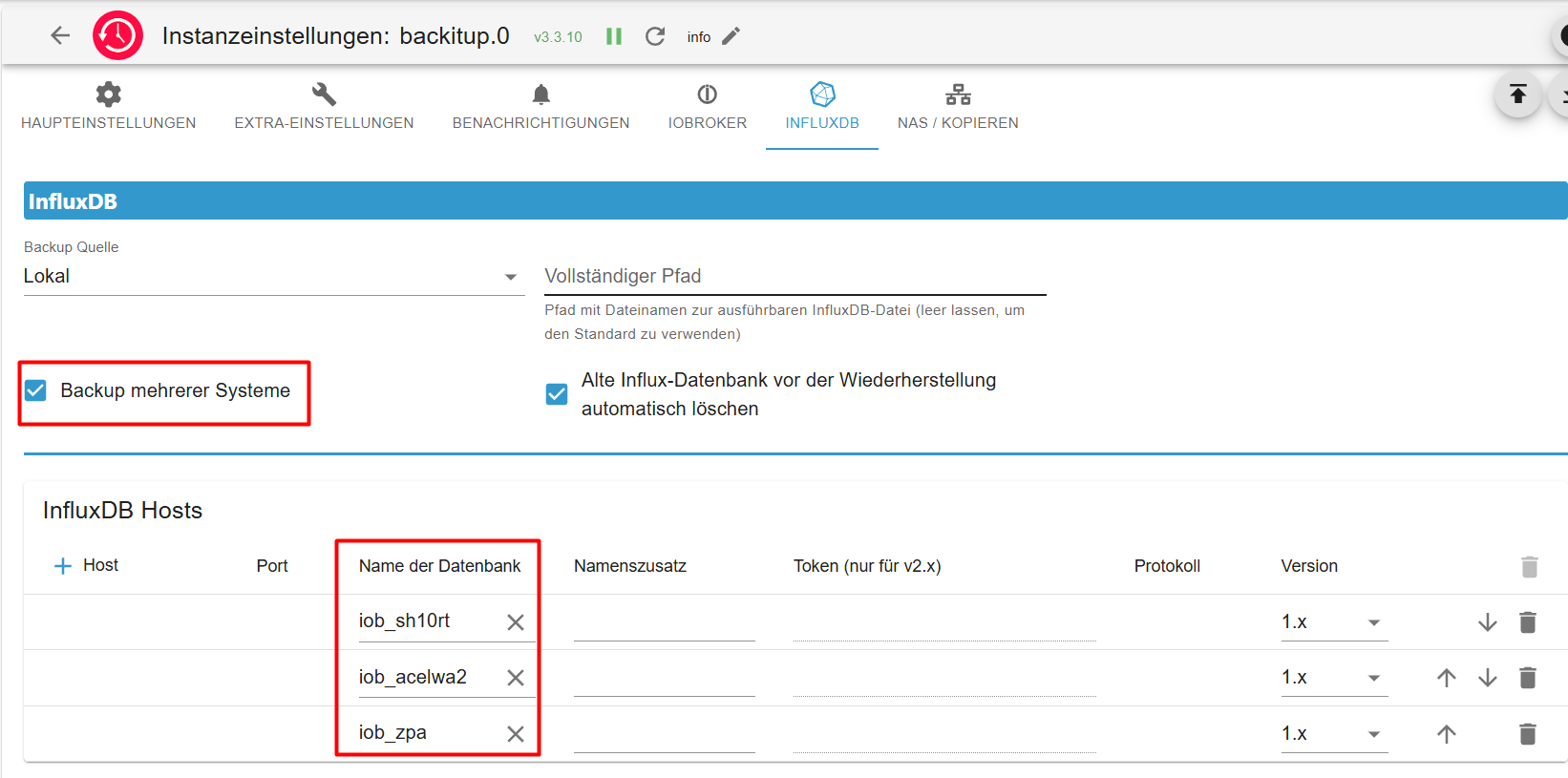Open the NAS / Kopieren tab
This screenshot has width=1568, height=778.
click(x=958, y=107)
